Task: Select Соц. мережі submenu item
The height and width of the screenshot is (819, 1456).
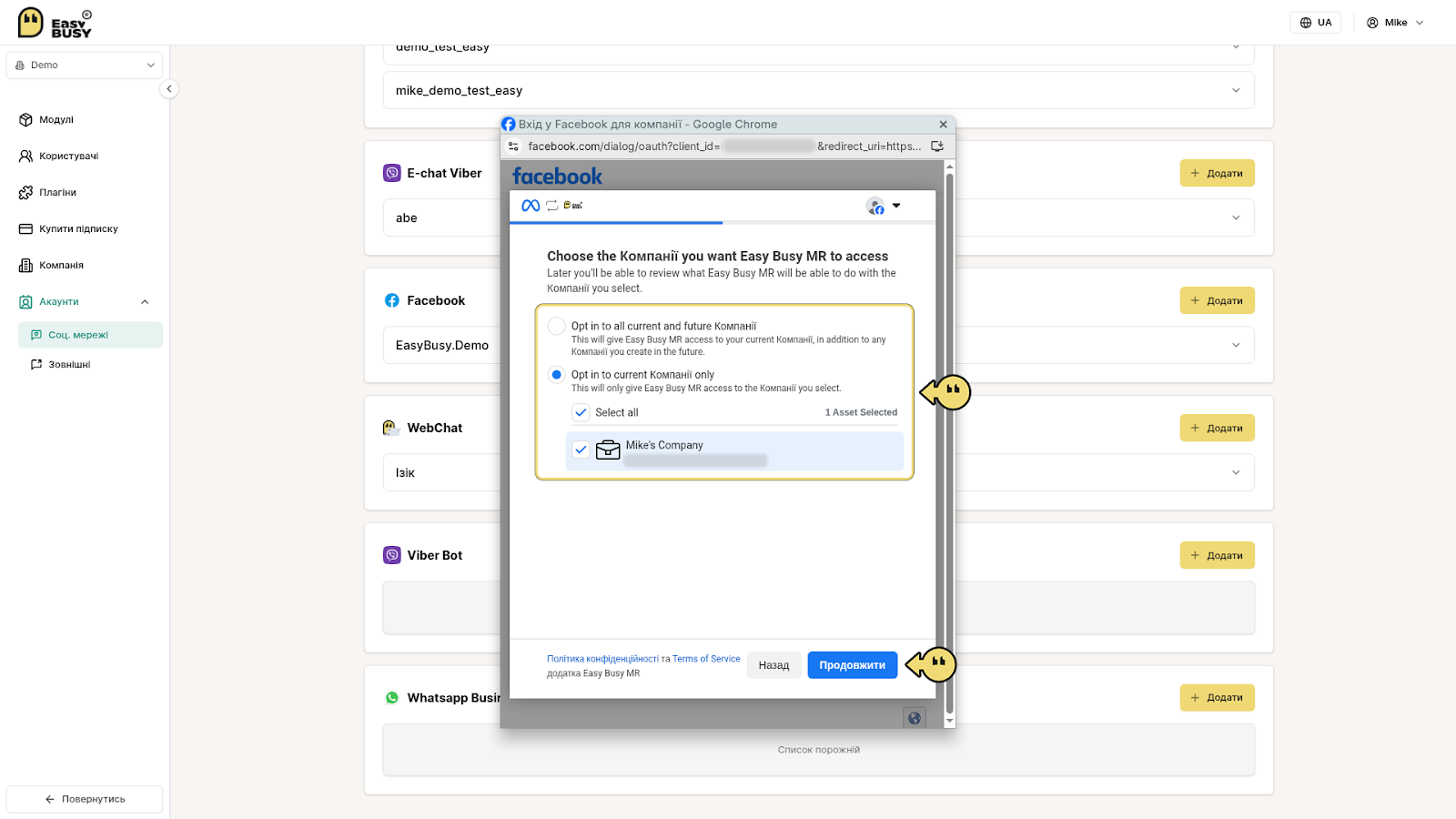Action: coord(90,335)
